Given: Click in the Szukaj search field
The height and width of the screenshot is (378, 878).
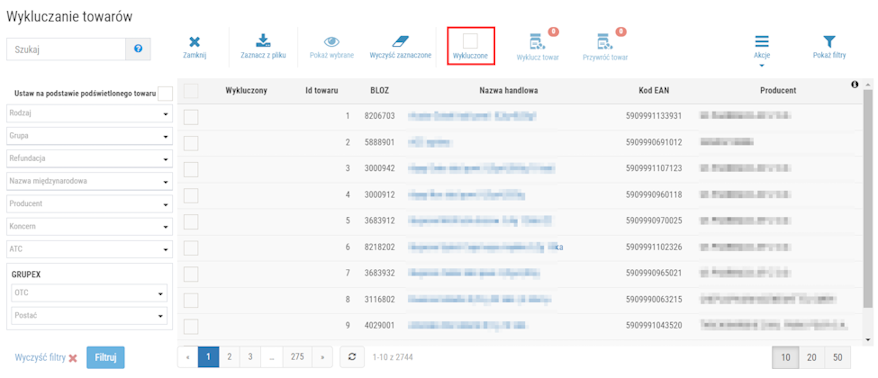Looking at the screenshot, I should click(66, 49).
